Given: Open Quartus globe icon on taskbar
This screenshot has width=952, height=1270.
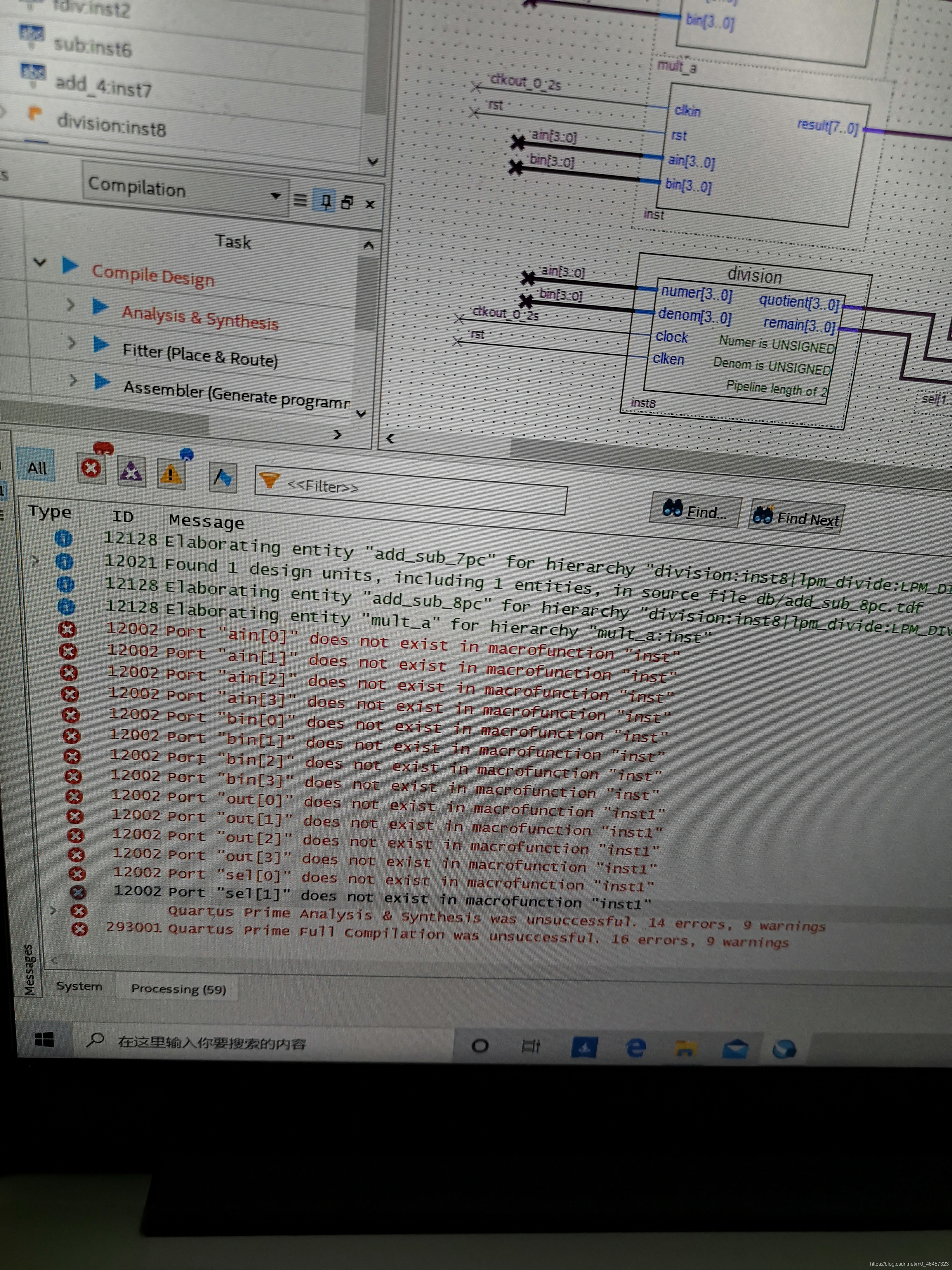Looking at the screenshot, I should (x=784, y=1050).
